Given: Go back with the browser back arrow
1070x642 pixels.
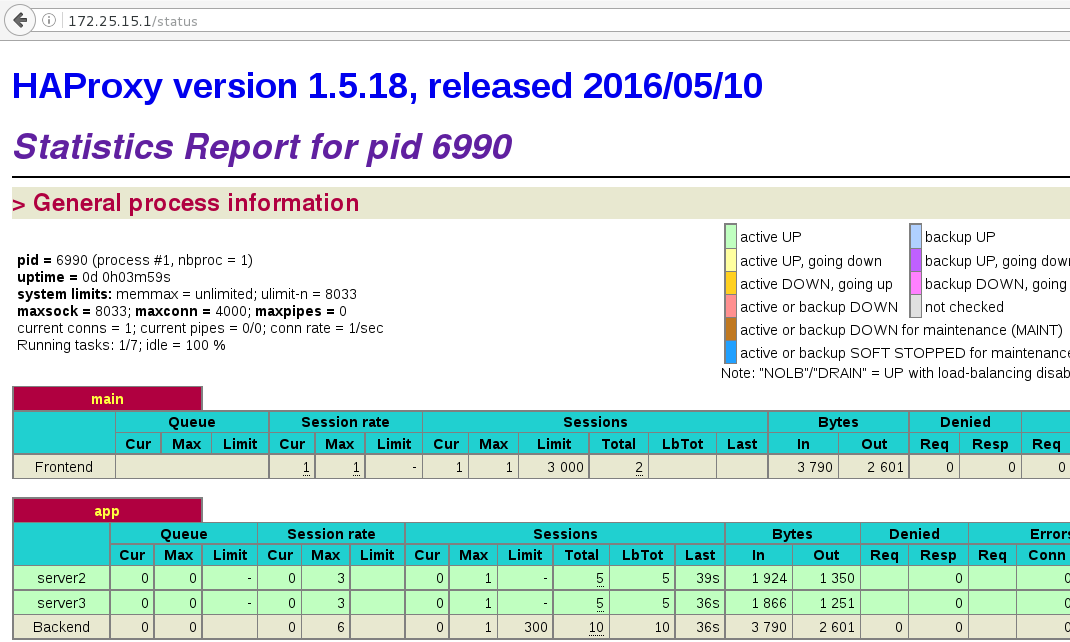Looking at the screenshot, I should [x=20, y=20].
